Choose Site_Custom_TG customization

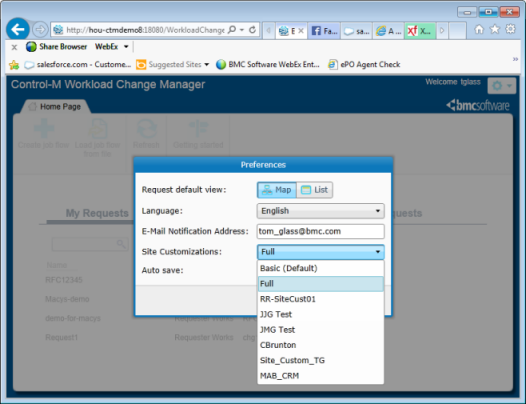point(321,360)
